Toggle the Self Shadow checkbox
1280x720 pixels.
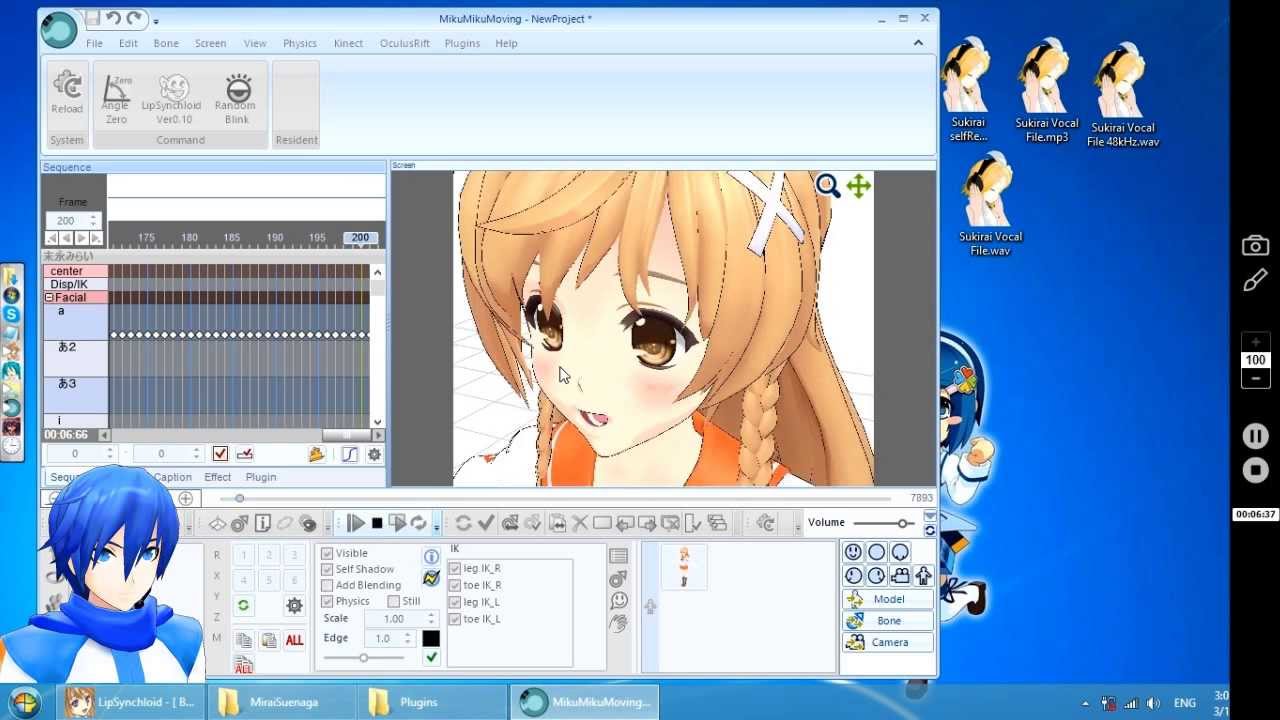click(327, 569)
